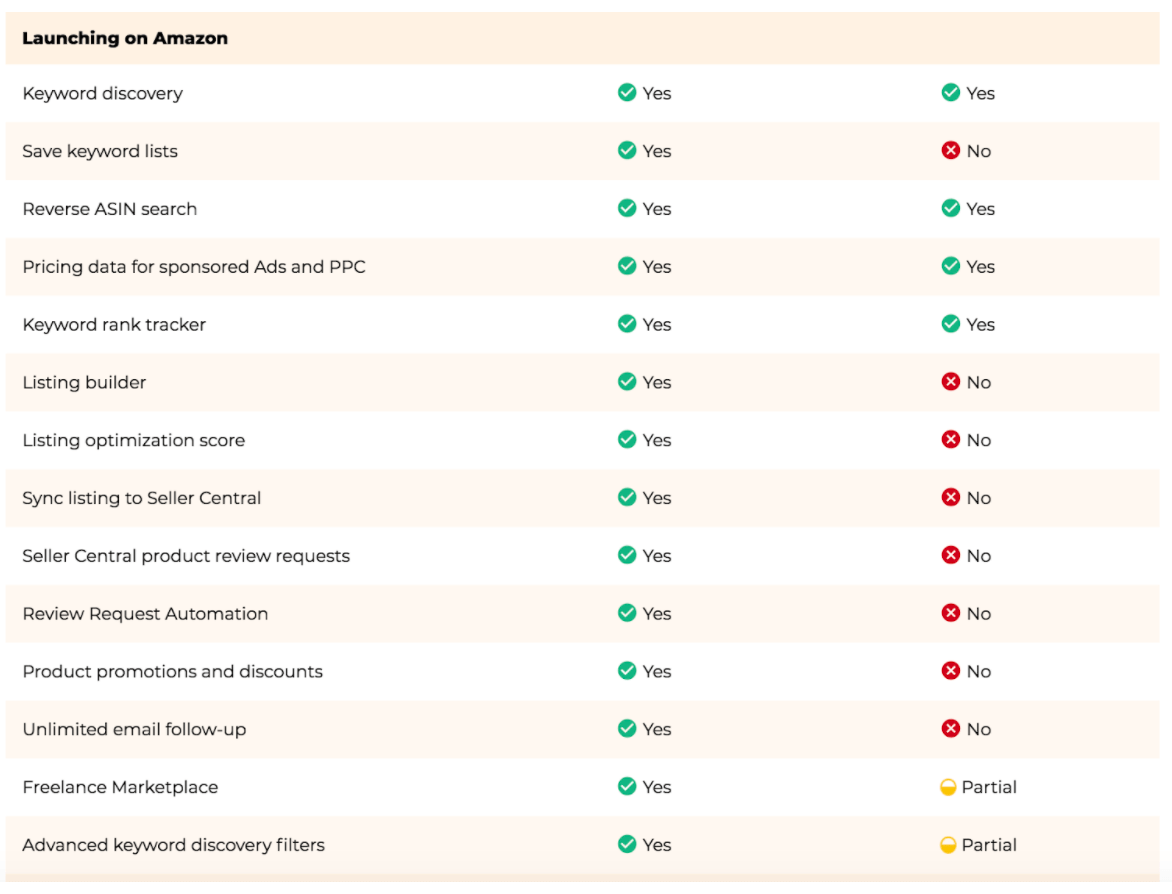
Task: Click green check in Pricing data row, first column
Action: tap(627, 266)
